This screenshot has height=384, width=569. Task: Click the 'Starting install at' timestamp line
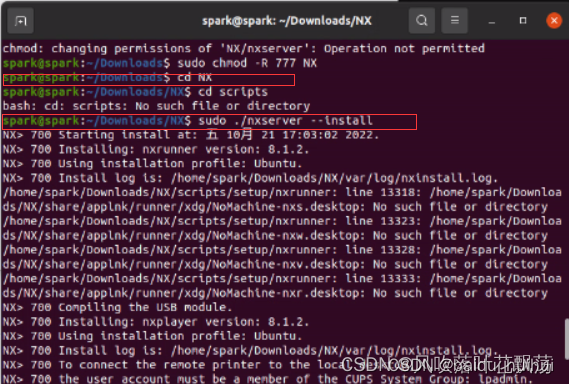pos(191,135)
